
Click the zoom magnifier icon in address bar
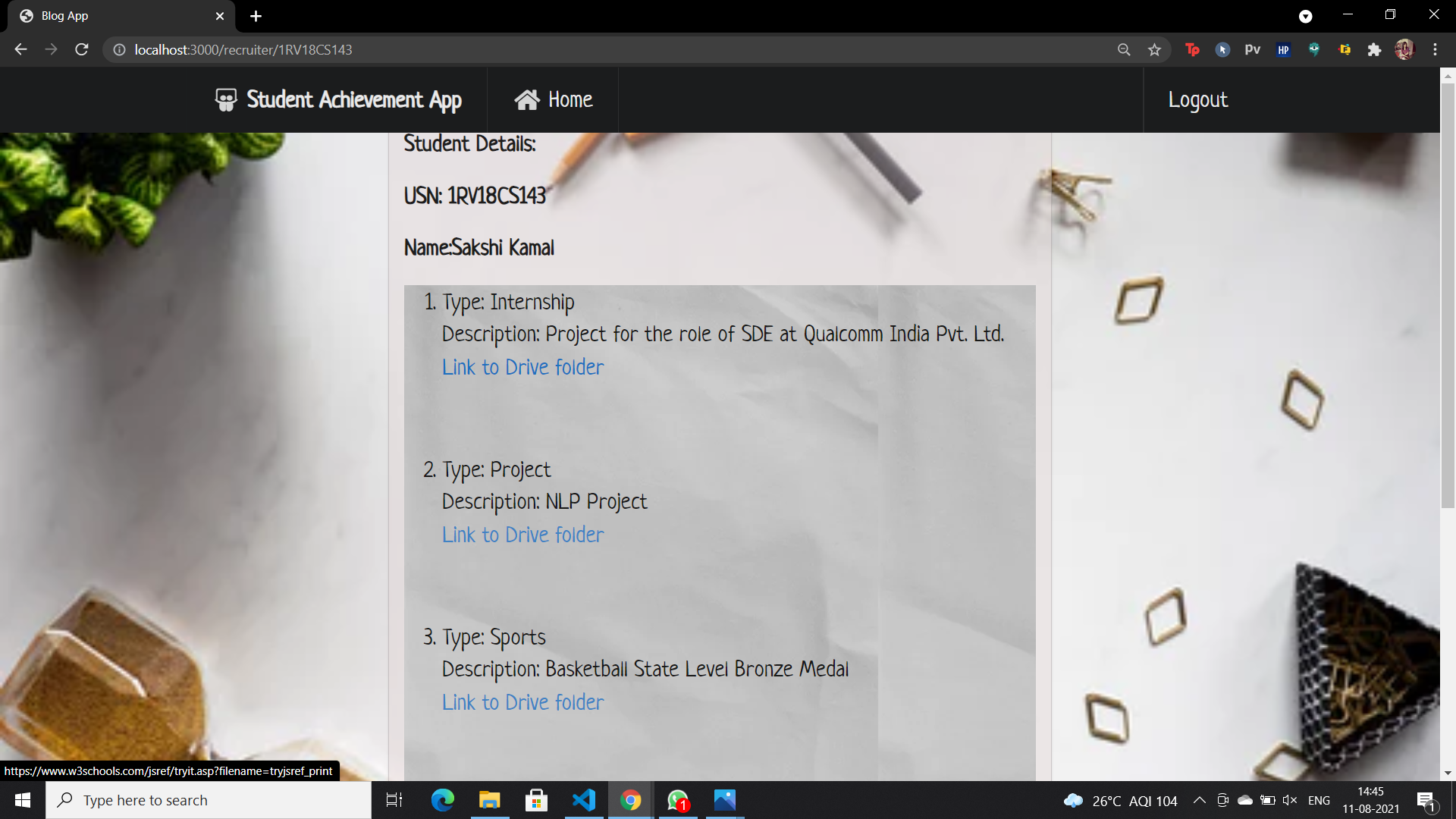(x=1124, y=50)
